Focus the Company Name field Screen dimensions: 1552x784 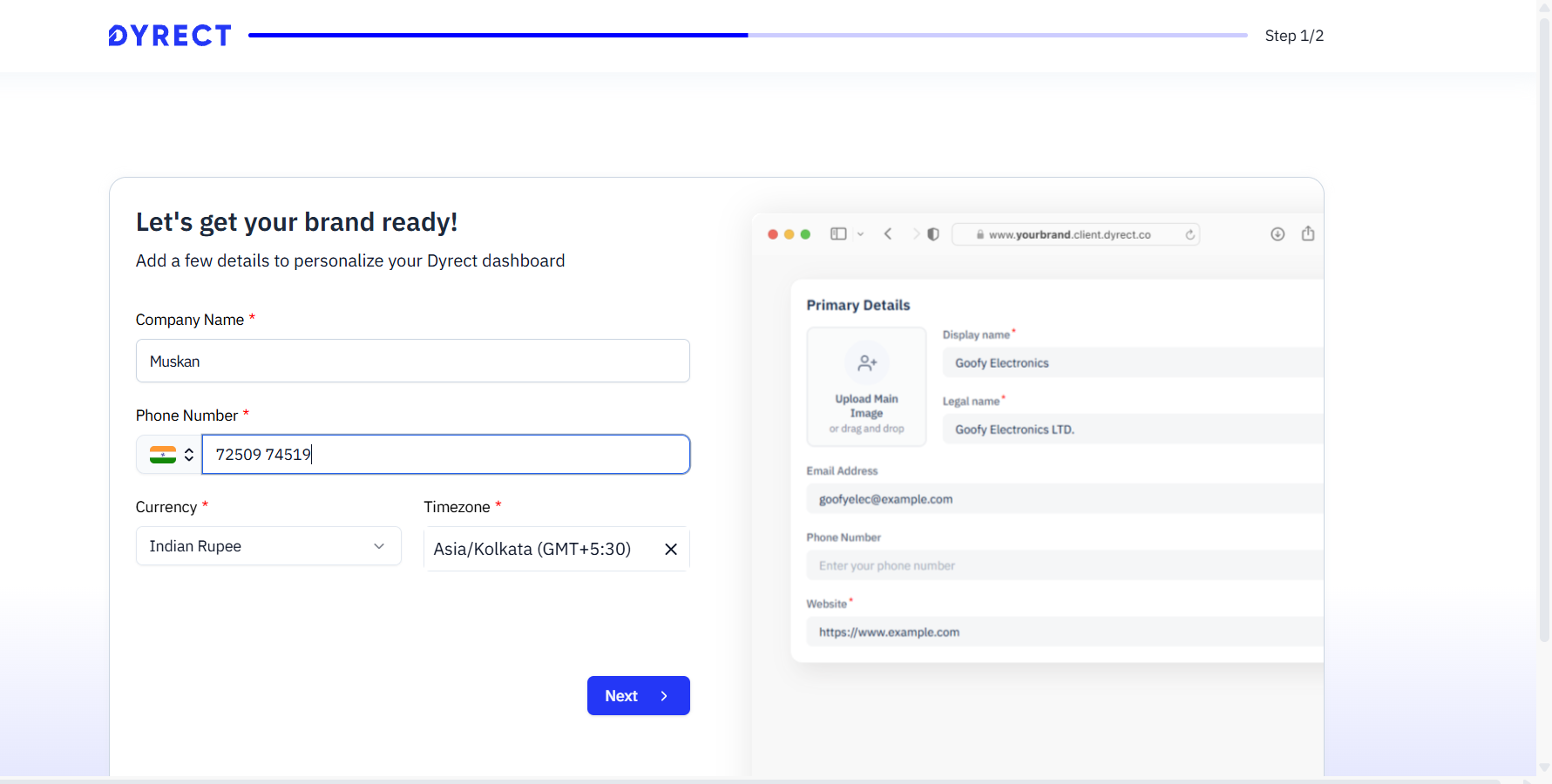click(412, 362)
